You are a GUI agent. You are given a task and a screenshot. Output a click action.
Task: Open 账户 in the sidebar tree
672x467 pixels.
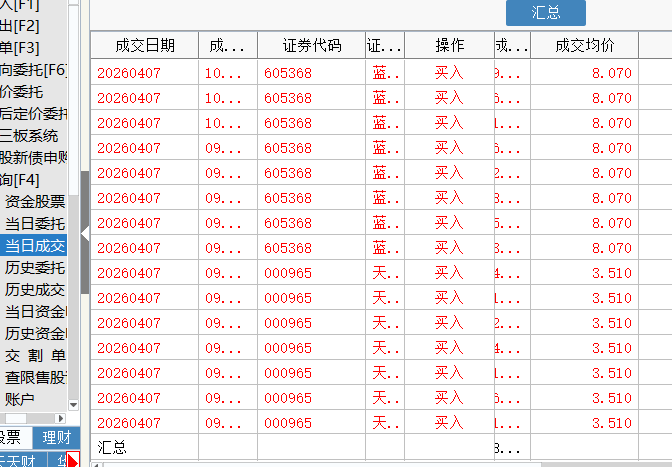[x=19, y=399]
